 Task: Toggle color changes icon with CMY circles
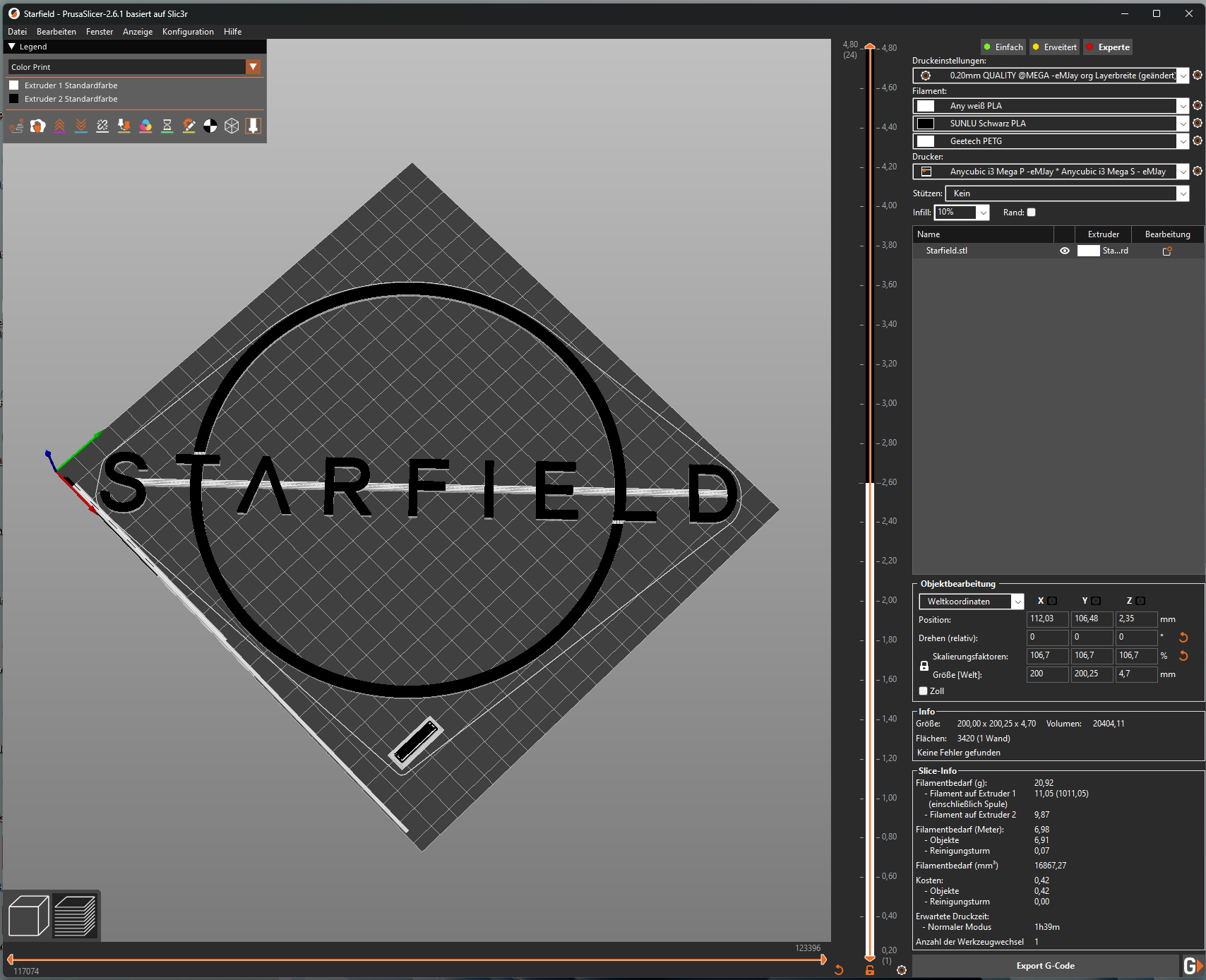145,126
